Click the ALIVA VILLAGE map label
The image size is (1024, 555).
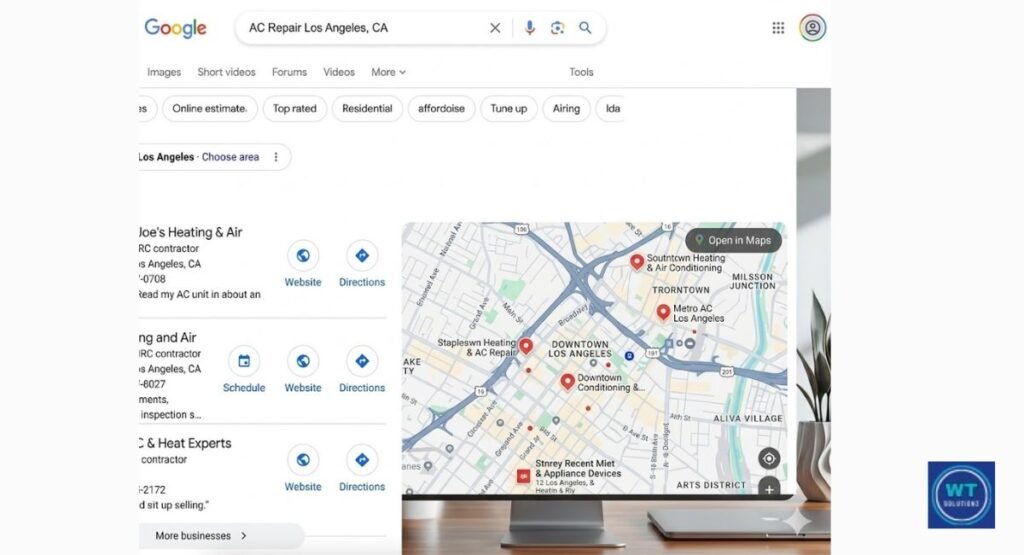[748, 419]
